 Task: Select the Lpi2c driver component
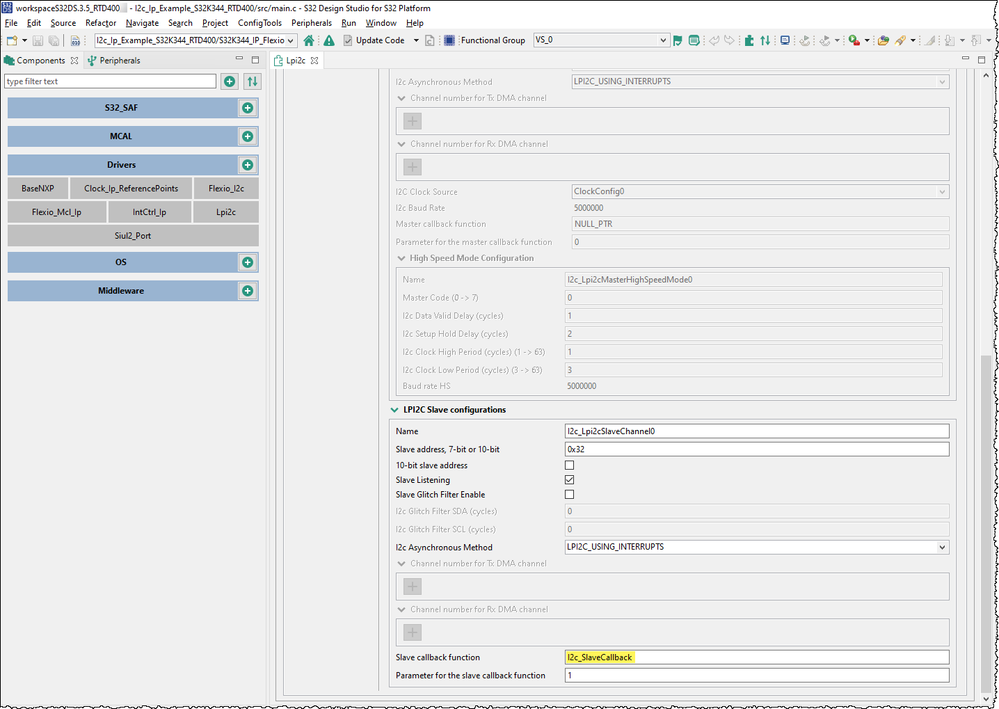point(226,212)
